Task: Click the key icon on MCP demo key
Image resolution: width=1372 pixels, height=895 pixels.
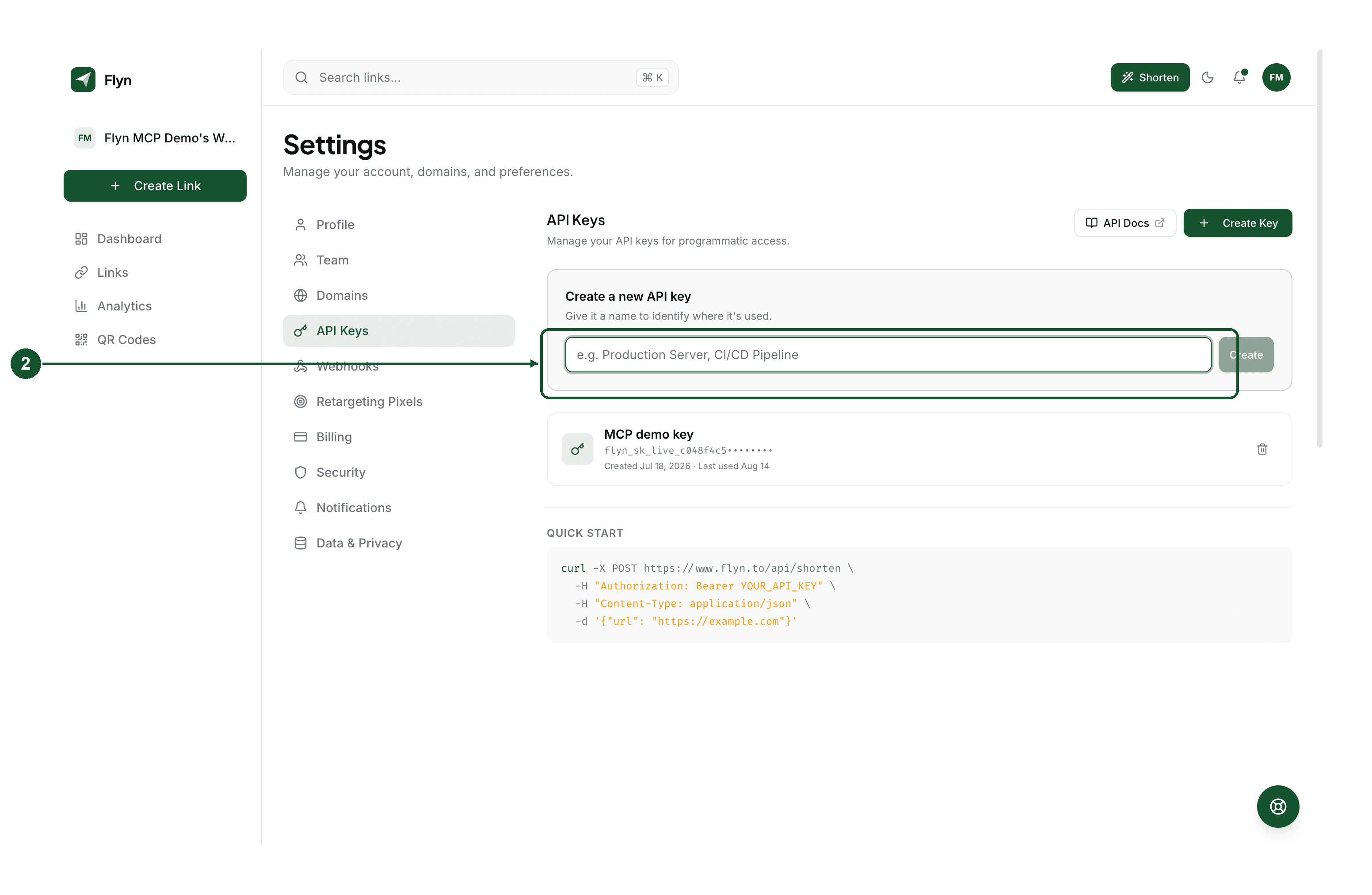Action: click(578, 449)
